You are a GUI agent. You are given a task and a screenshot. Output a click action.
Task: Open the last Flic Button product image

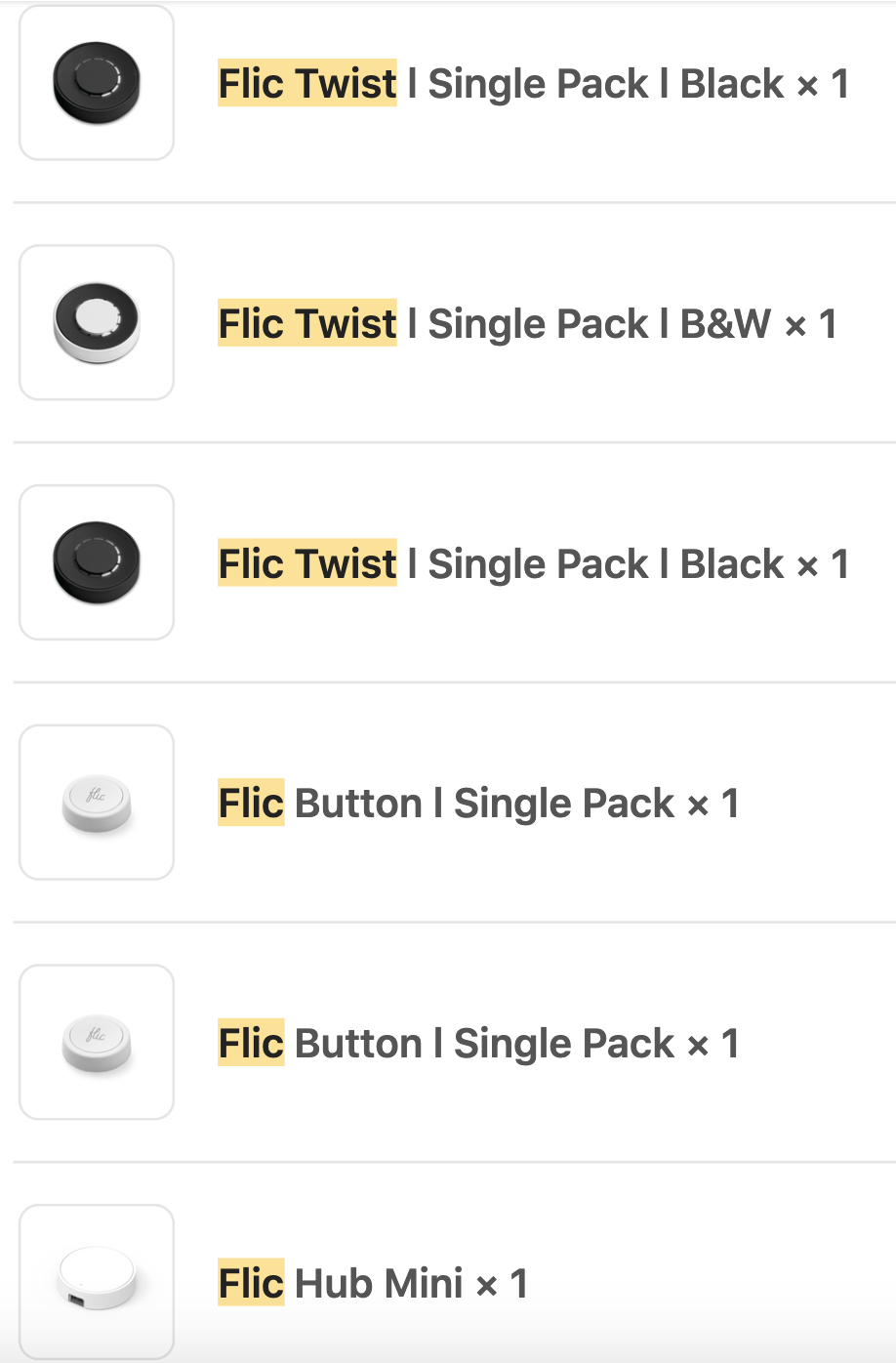pos(97,1043)
